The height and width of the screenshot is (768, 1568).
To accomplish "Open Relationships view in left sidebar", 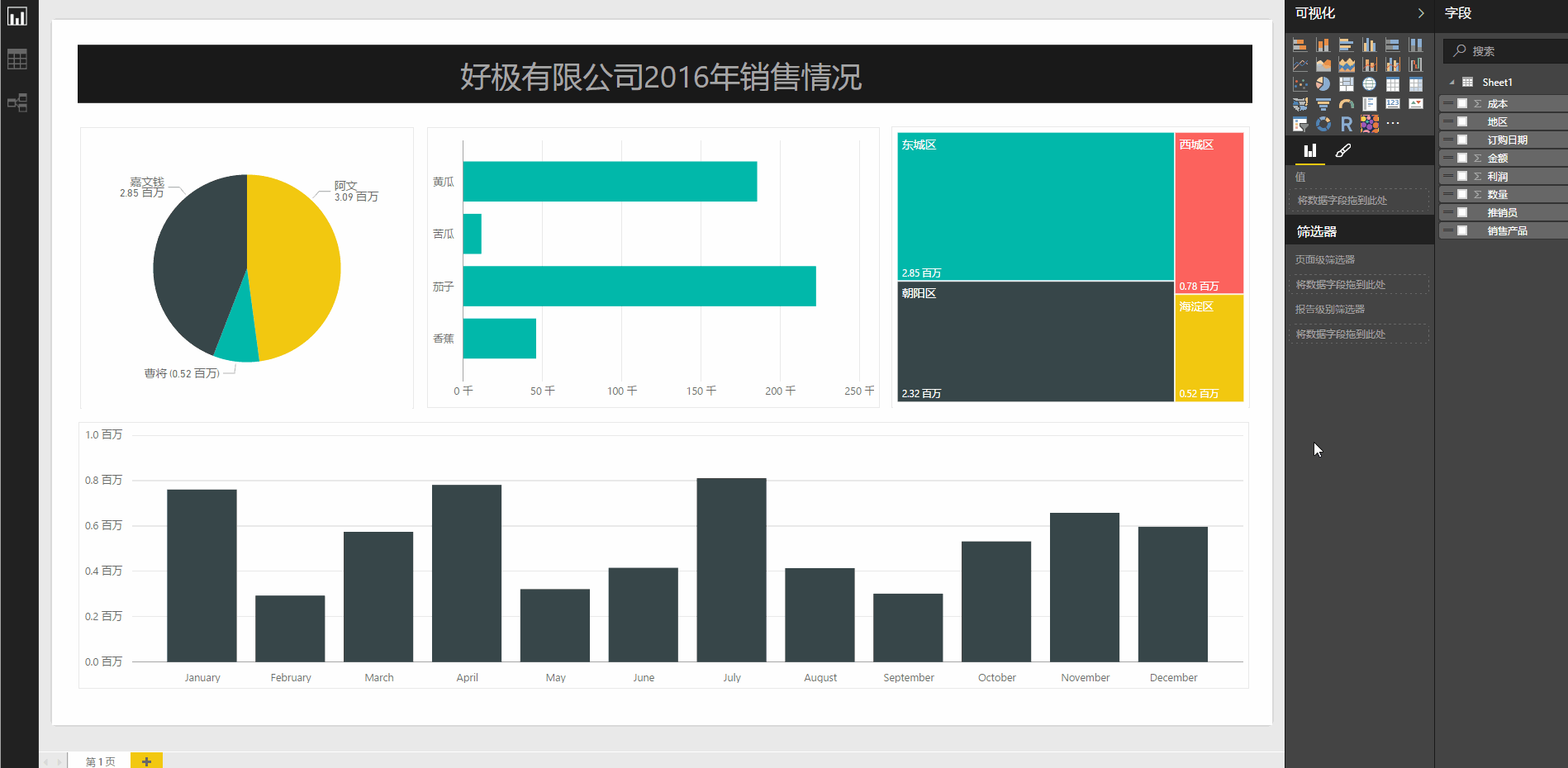I will 17,102.
